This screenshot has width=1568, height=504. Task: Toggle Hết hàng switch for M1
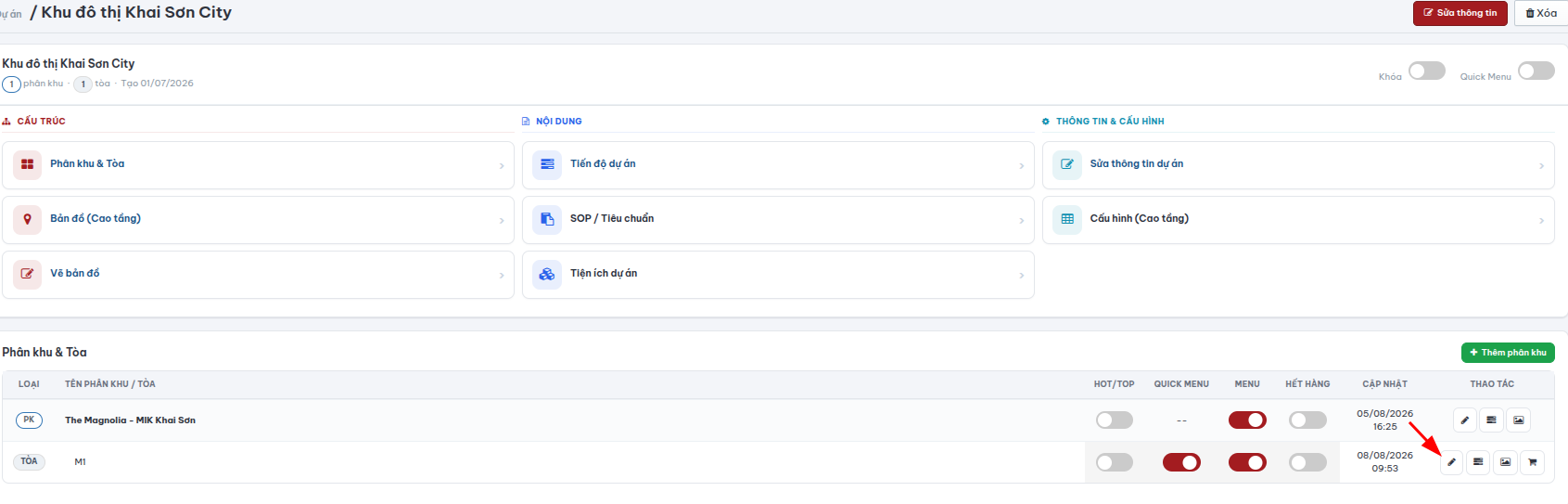click(1308, 462)
